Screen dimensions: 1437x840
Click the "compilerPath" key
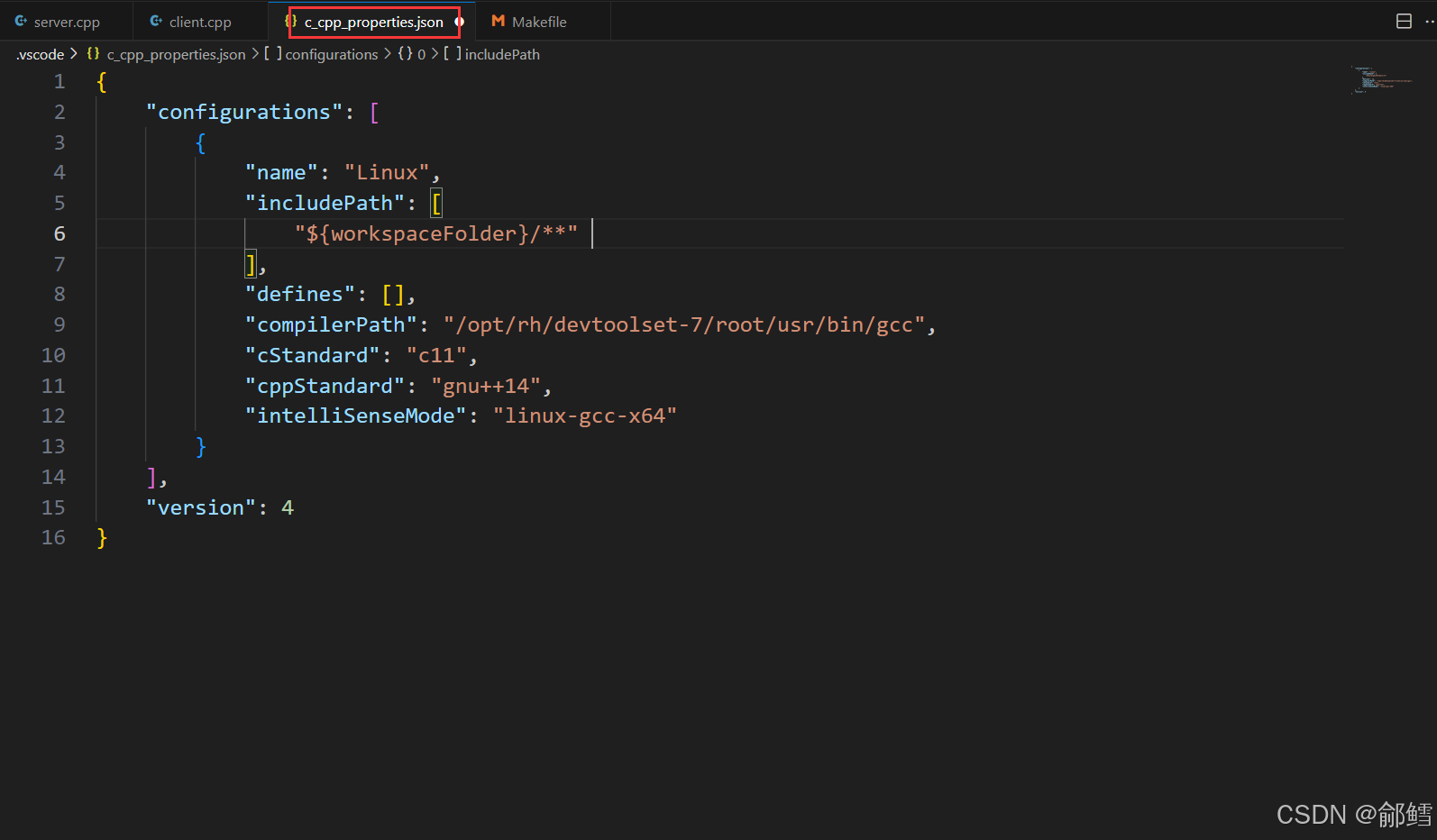click(331, 324)
